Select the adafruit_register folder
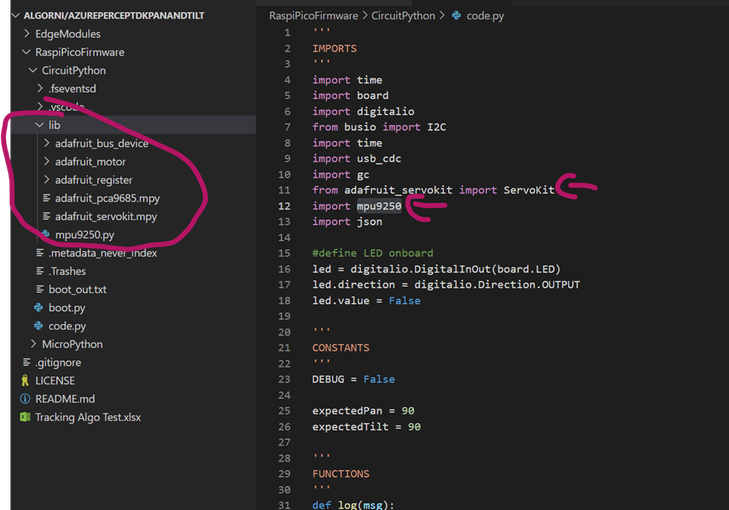Viewport: 729px width, 510px height. tap(94, 180)
